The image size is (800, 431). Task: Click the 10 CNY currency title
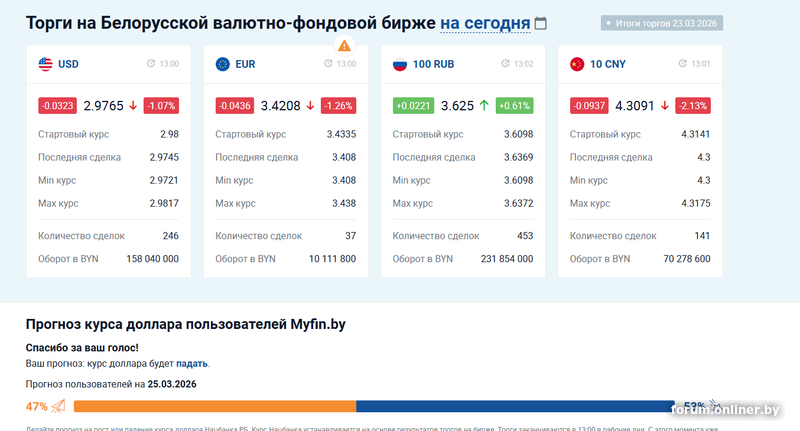click(608, 64)
